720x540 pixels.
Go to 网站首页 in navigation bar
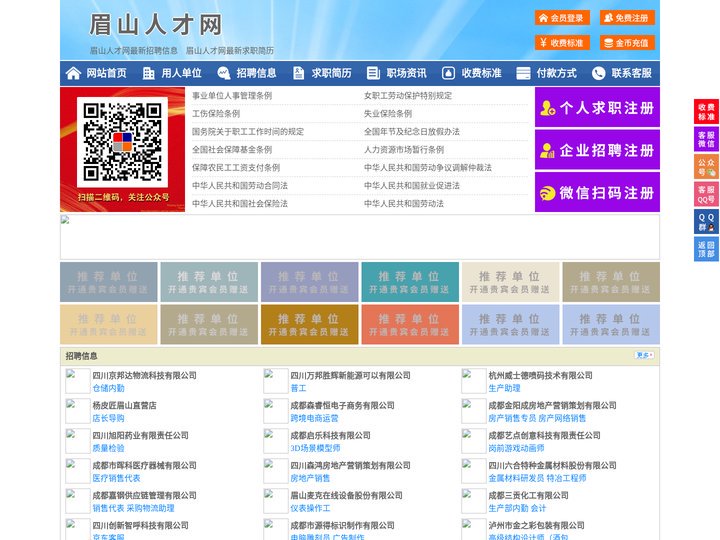107,73
